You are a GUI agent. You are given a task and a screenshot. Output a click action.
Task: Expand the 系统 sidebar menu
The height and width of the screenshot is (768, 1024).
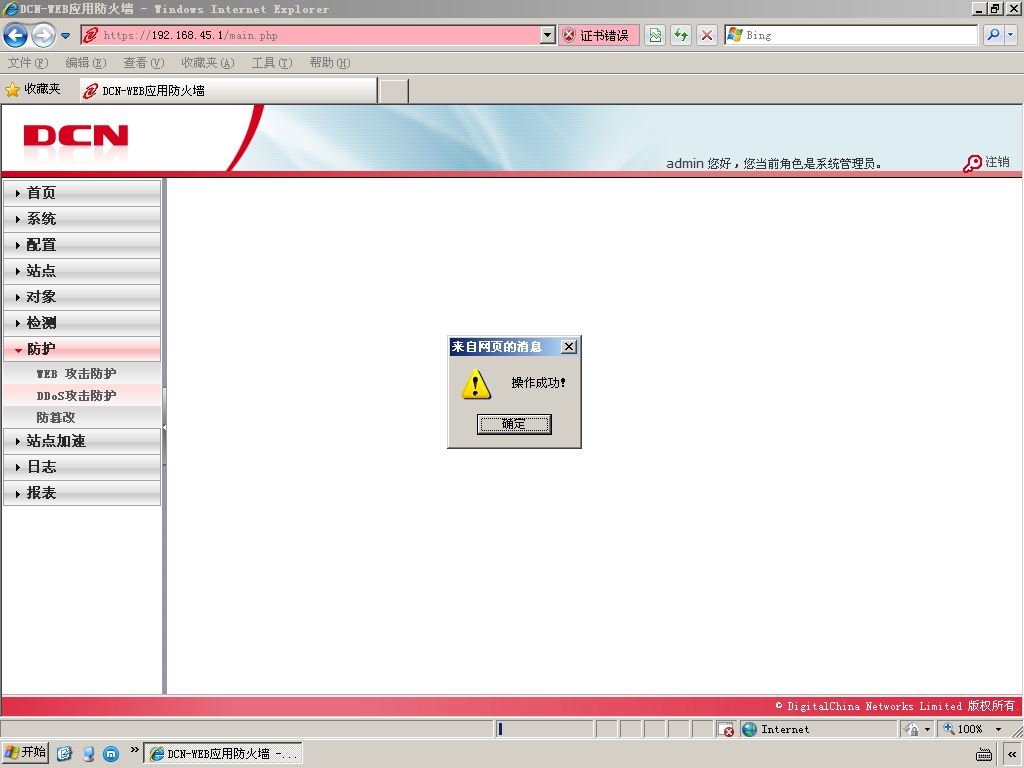[x=82, y=219]
